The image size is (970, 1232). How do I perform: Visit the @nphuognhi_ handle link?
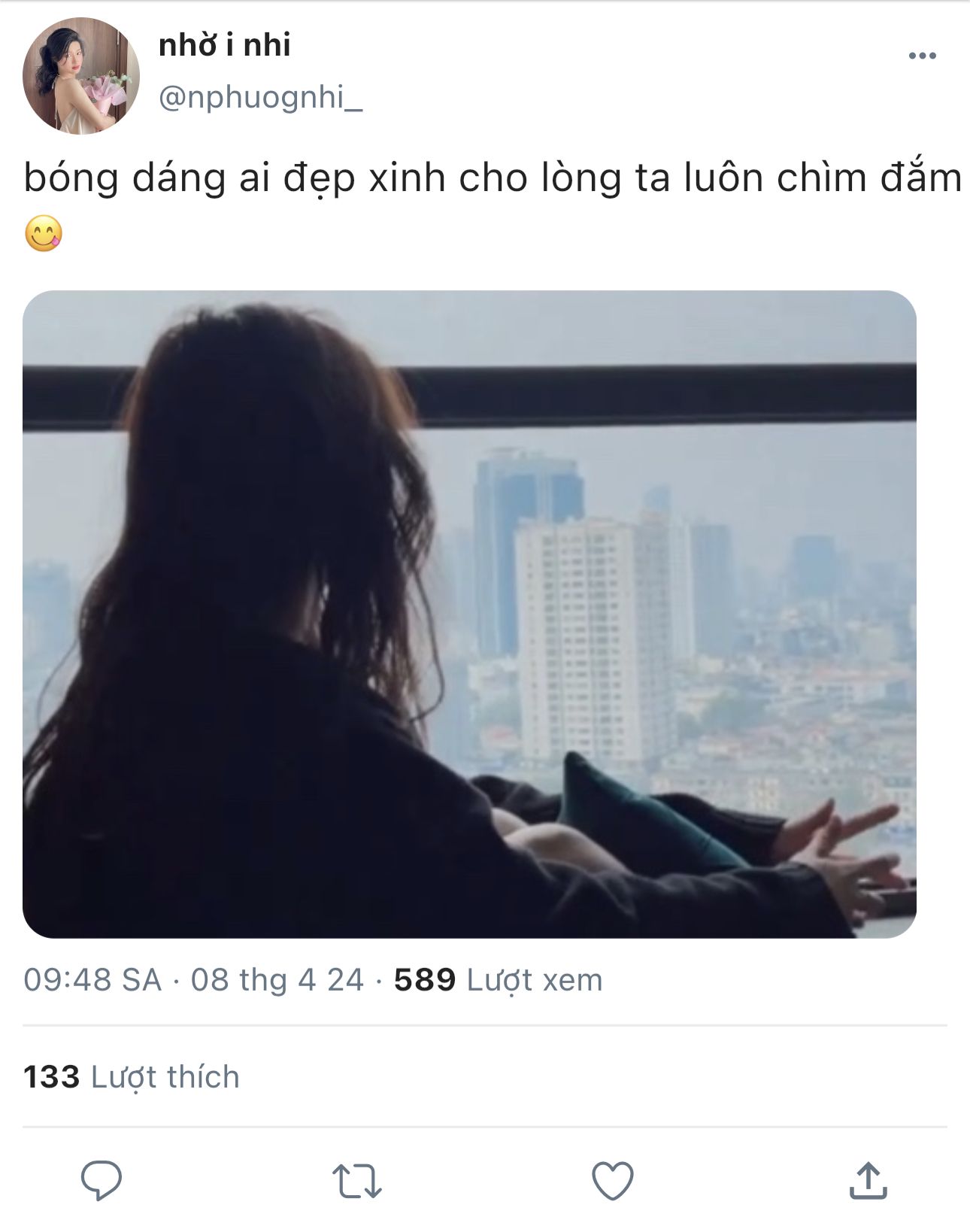point(260,98)
